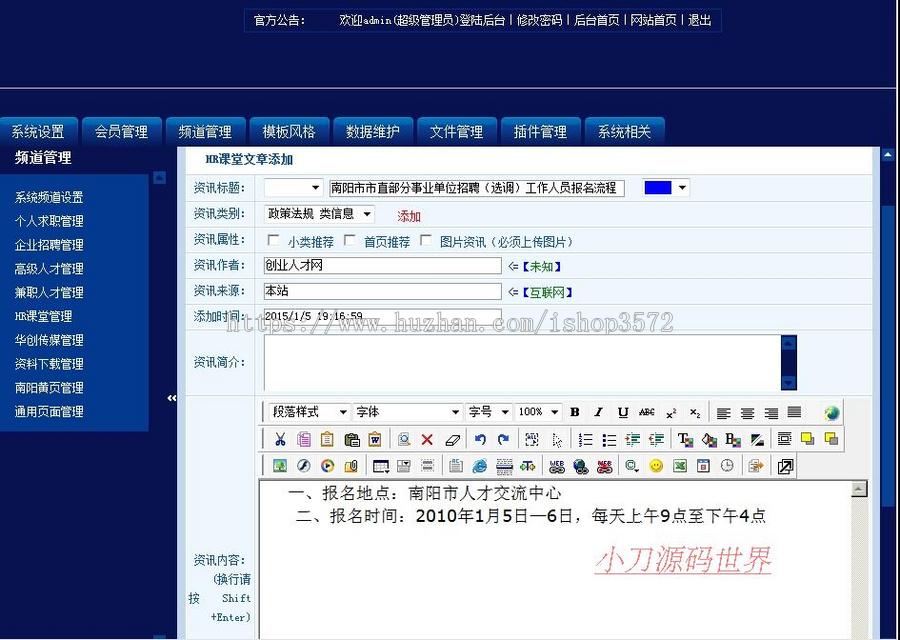
Task: Click the insert Flash media icon
Action: 303,465
